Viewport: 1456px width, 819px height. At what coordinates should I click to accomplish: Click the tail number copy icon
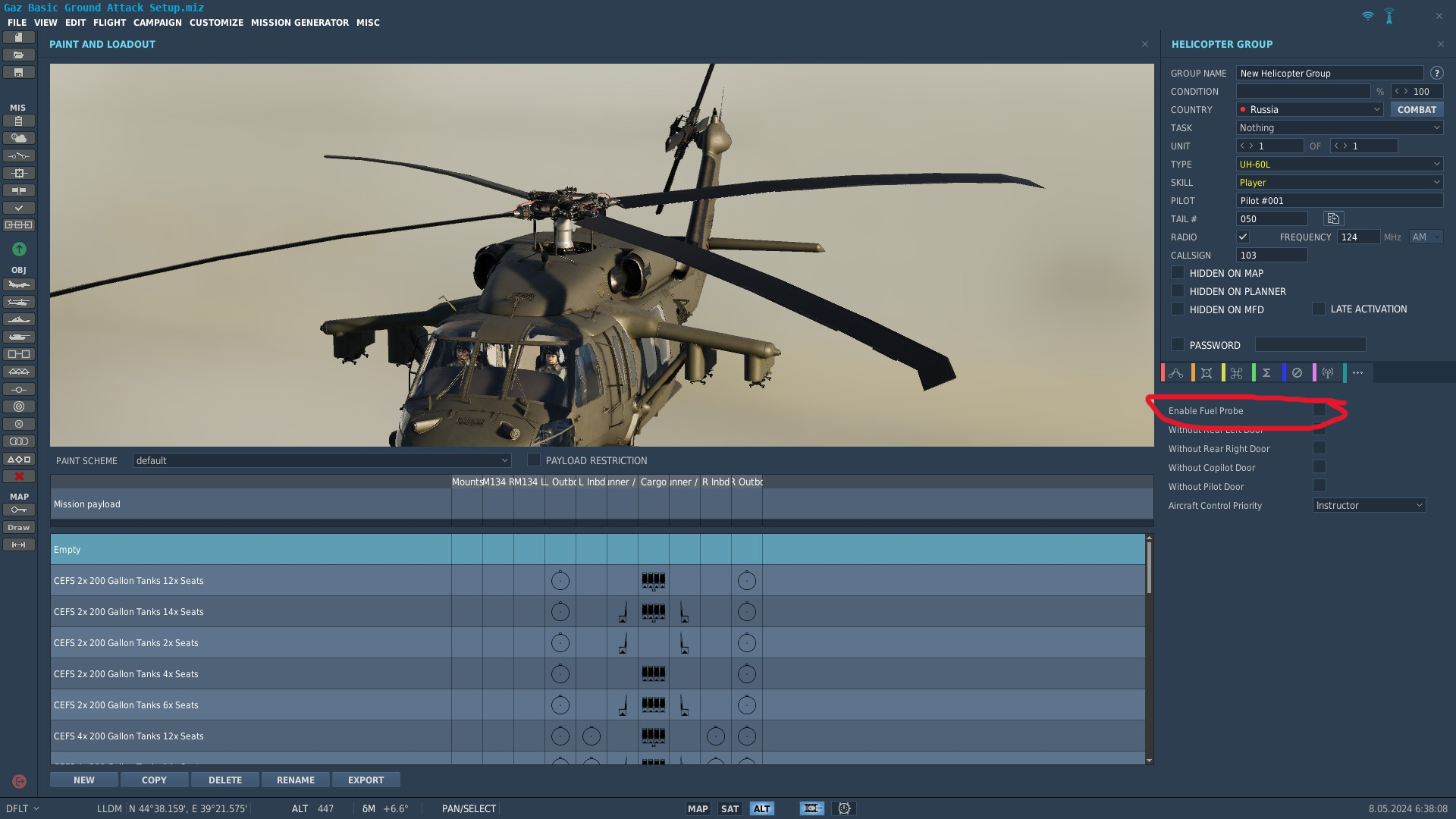(1333, 218)
